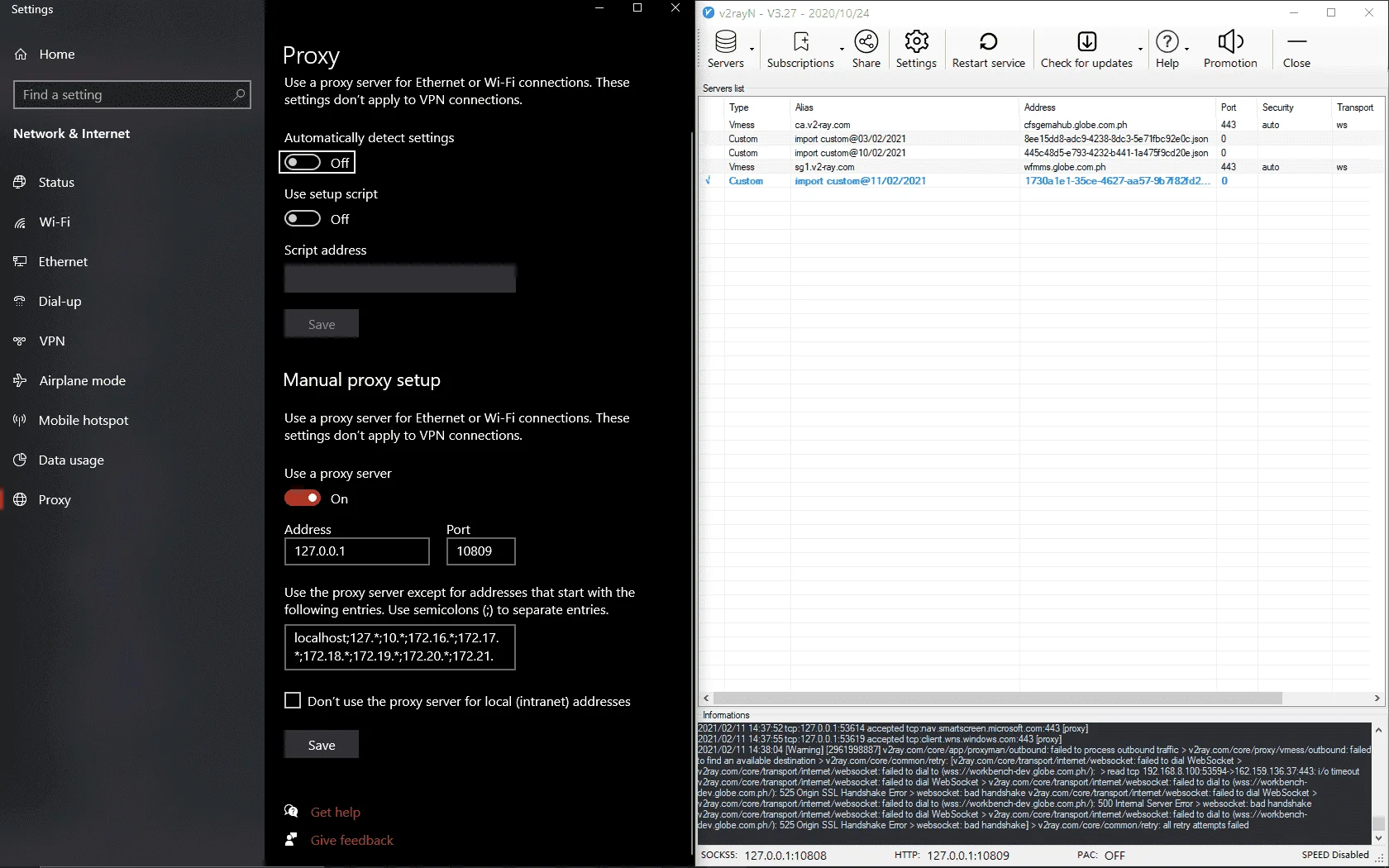The width and height of the screenshot is (1389, 868).
Task: Click the PAC OFF status entry
Action: click(x=1100, y=856)
